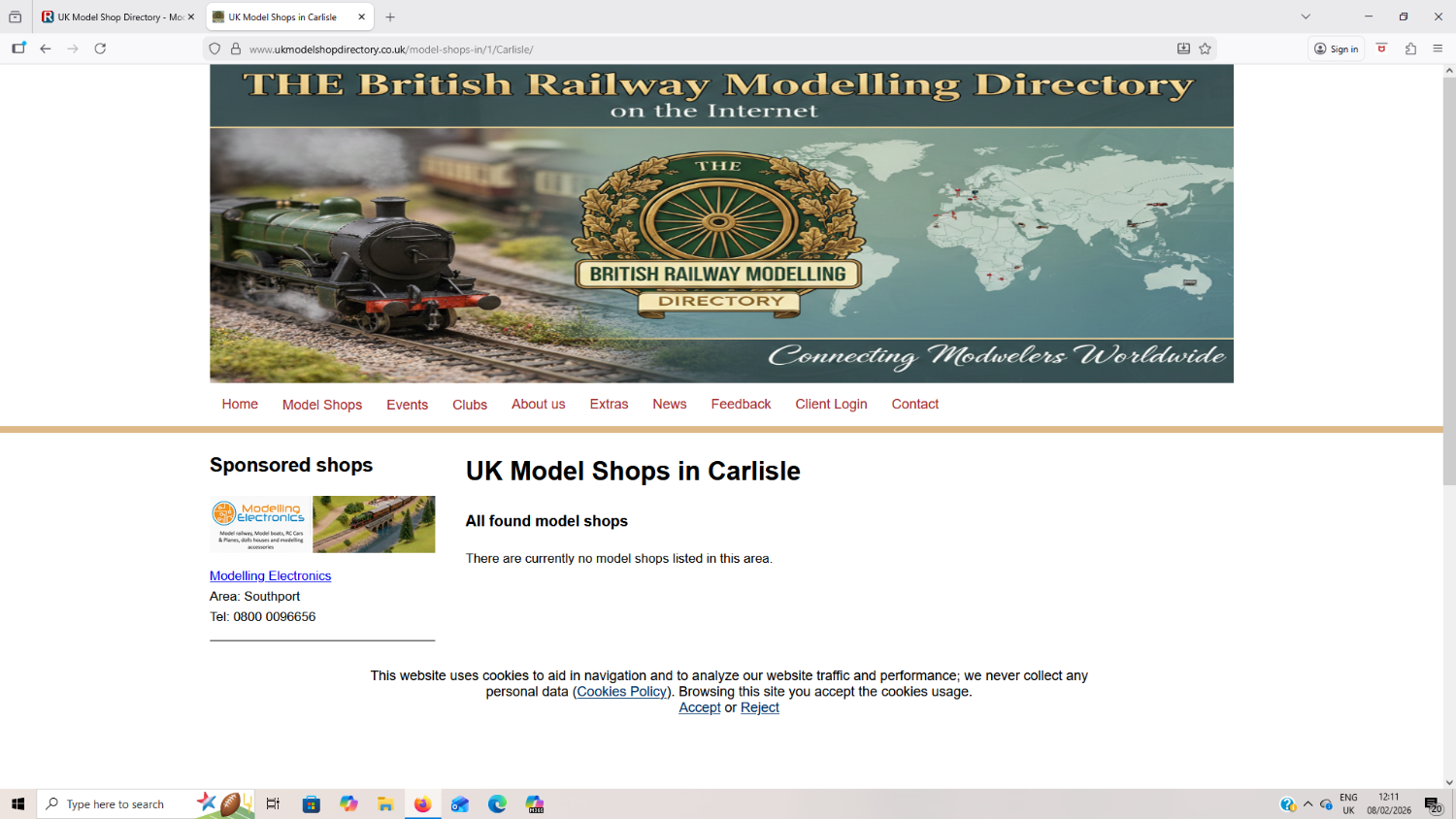Click Firefox icon in taskbar
Screen dimensions: 1456x819
422,804
